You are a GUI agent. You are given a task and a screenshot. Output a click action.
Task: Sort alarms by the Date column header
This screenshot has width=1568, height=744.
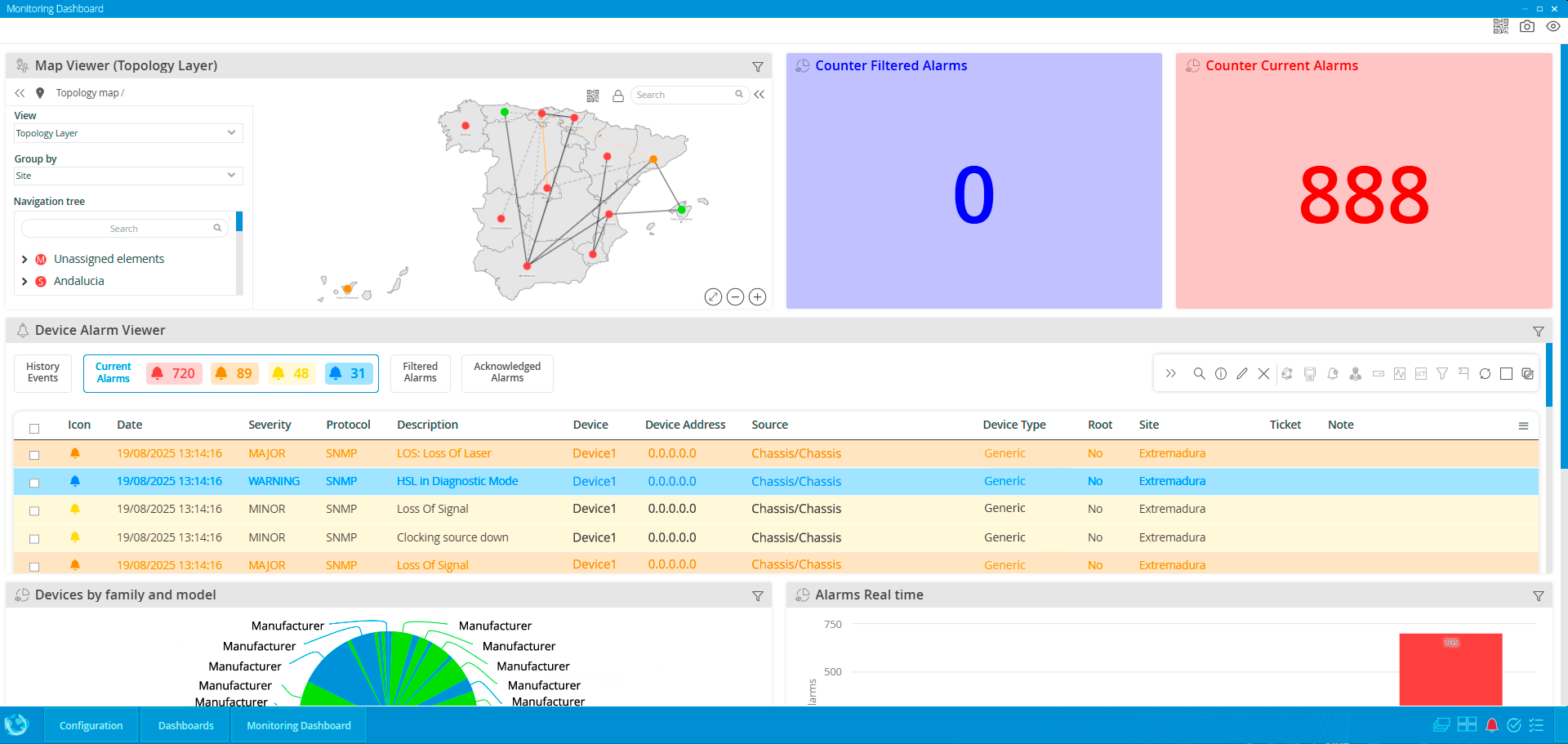click(x=130, y=425)
